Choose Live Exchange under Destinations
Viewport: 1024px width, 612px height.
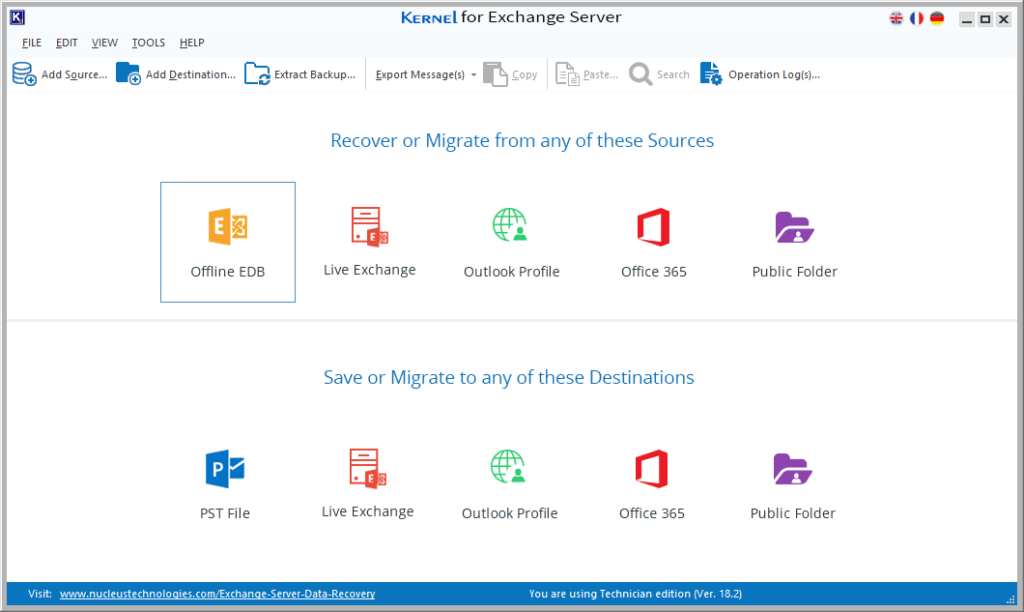pyautogui.click(x=368, y=483)
